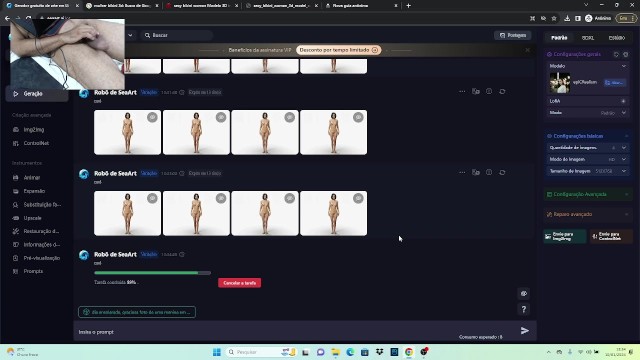The height and width of the screenshot is (360, 640).
Task: Open help with the question mark icon
Action: point(524,309)
